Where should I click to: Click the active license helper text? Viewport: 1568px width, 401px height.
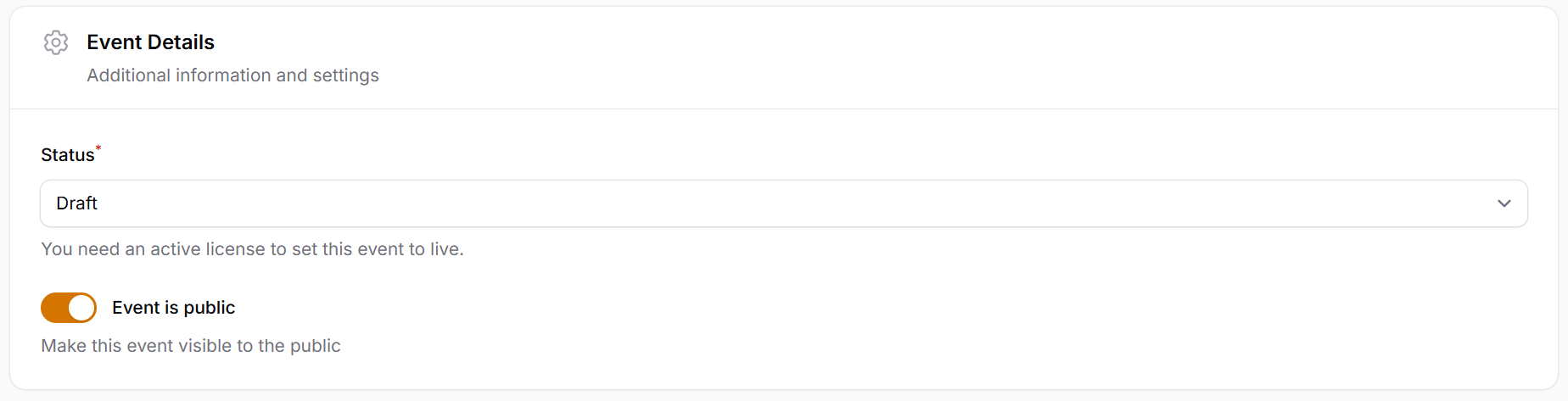(252, 249)
